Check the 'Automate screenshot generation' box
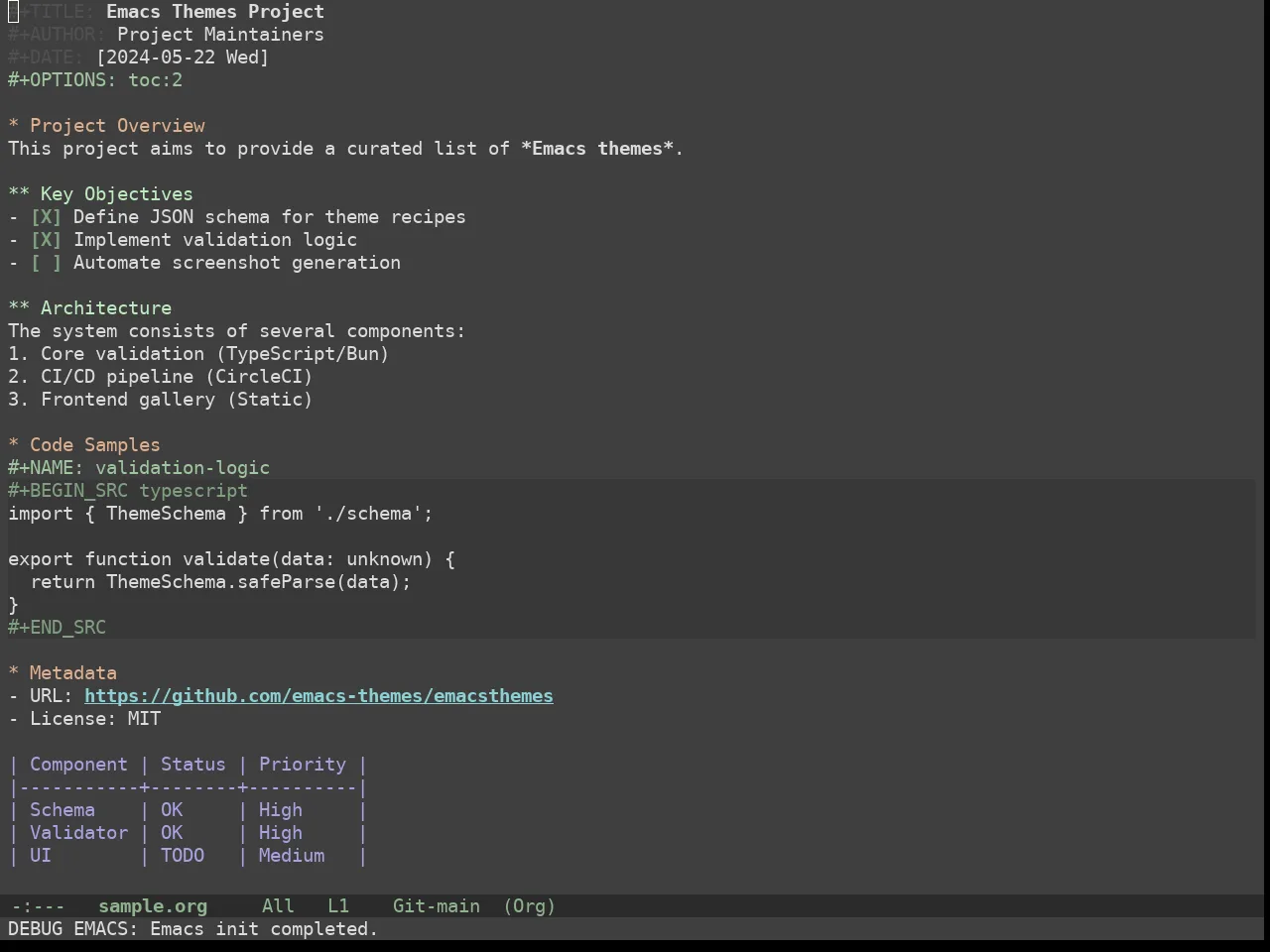This screenshot has height=952, width=1270. (x=46, y=263)
